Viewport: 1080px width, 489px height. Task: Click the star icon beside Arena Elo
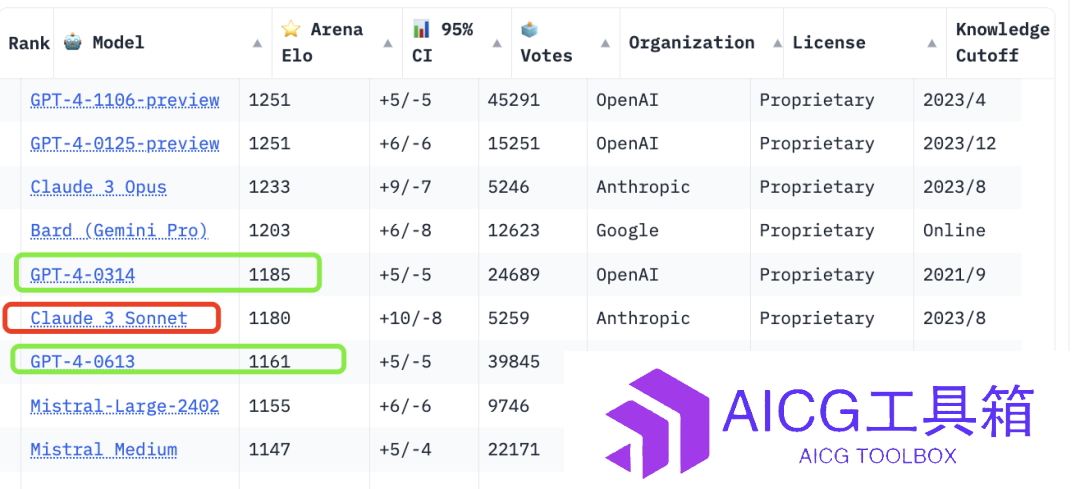click(291, 29)
